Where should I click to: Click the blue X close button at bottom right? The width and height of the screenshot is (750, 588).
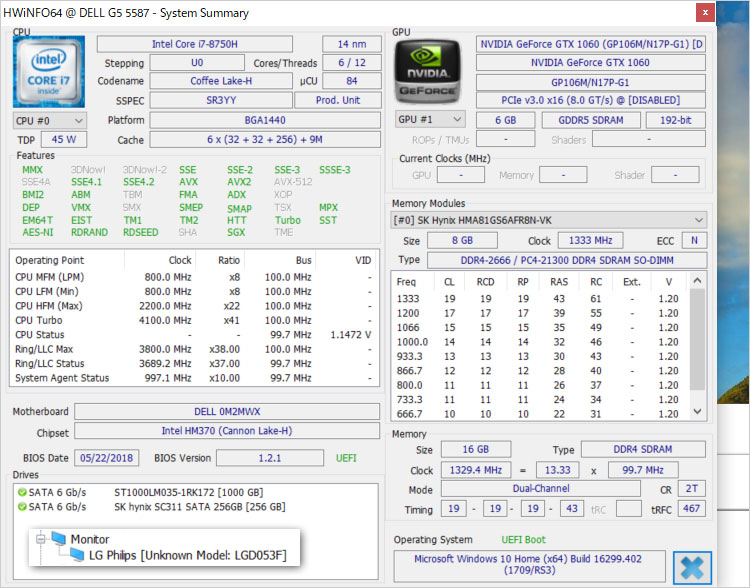click(x=692, y=568)
